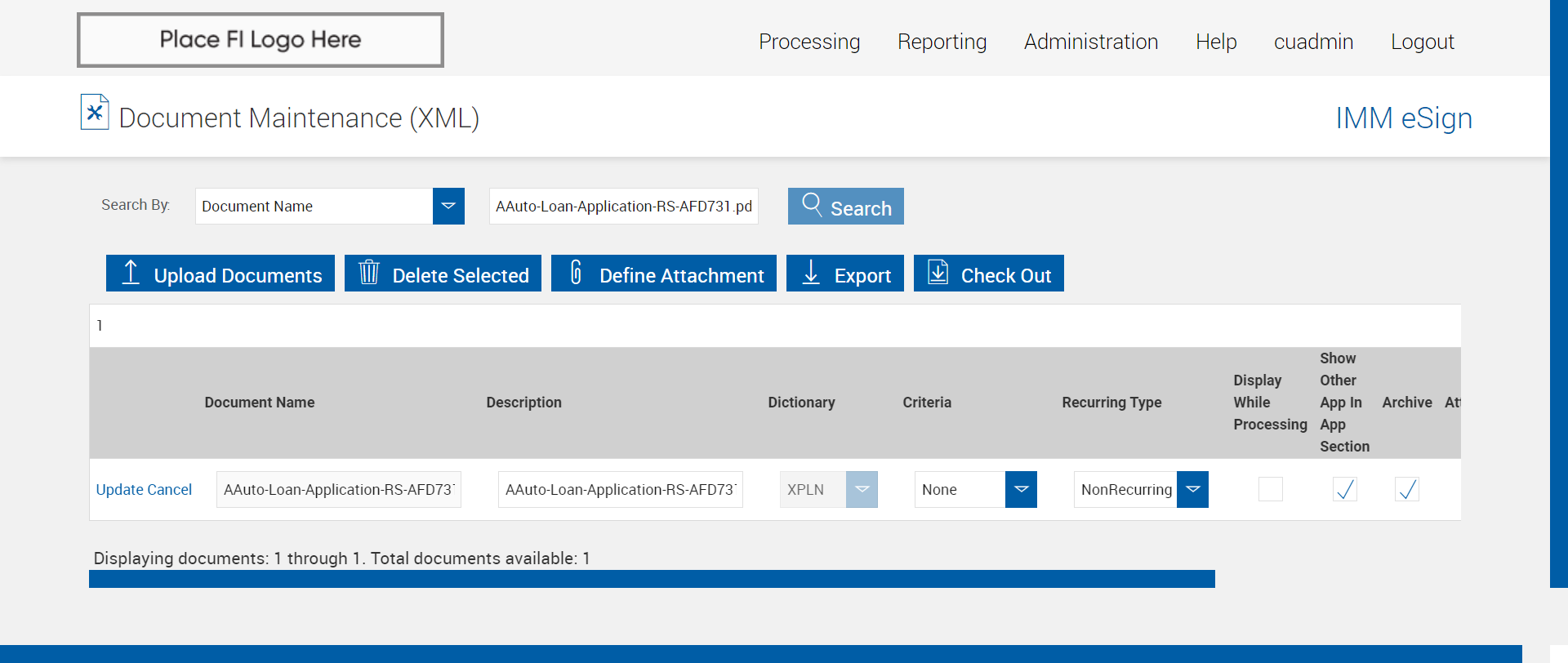Click the horizontal blue scrollbar below table
Viewport: 1568px width, 663px height.
point(651,579)
